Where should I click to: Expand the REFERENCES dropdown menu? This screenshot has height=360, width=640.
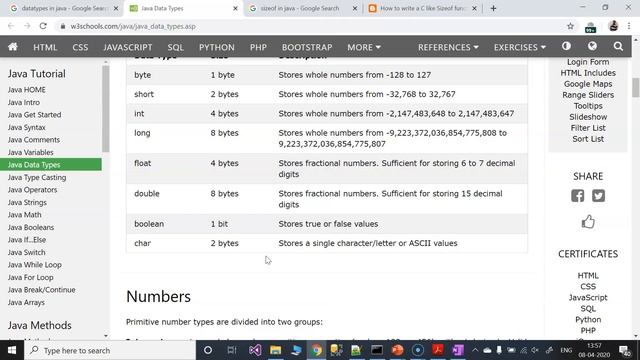coord(448,47)
